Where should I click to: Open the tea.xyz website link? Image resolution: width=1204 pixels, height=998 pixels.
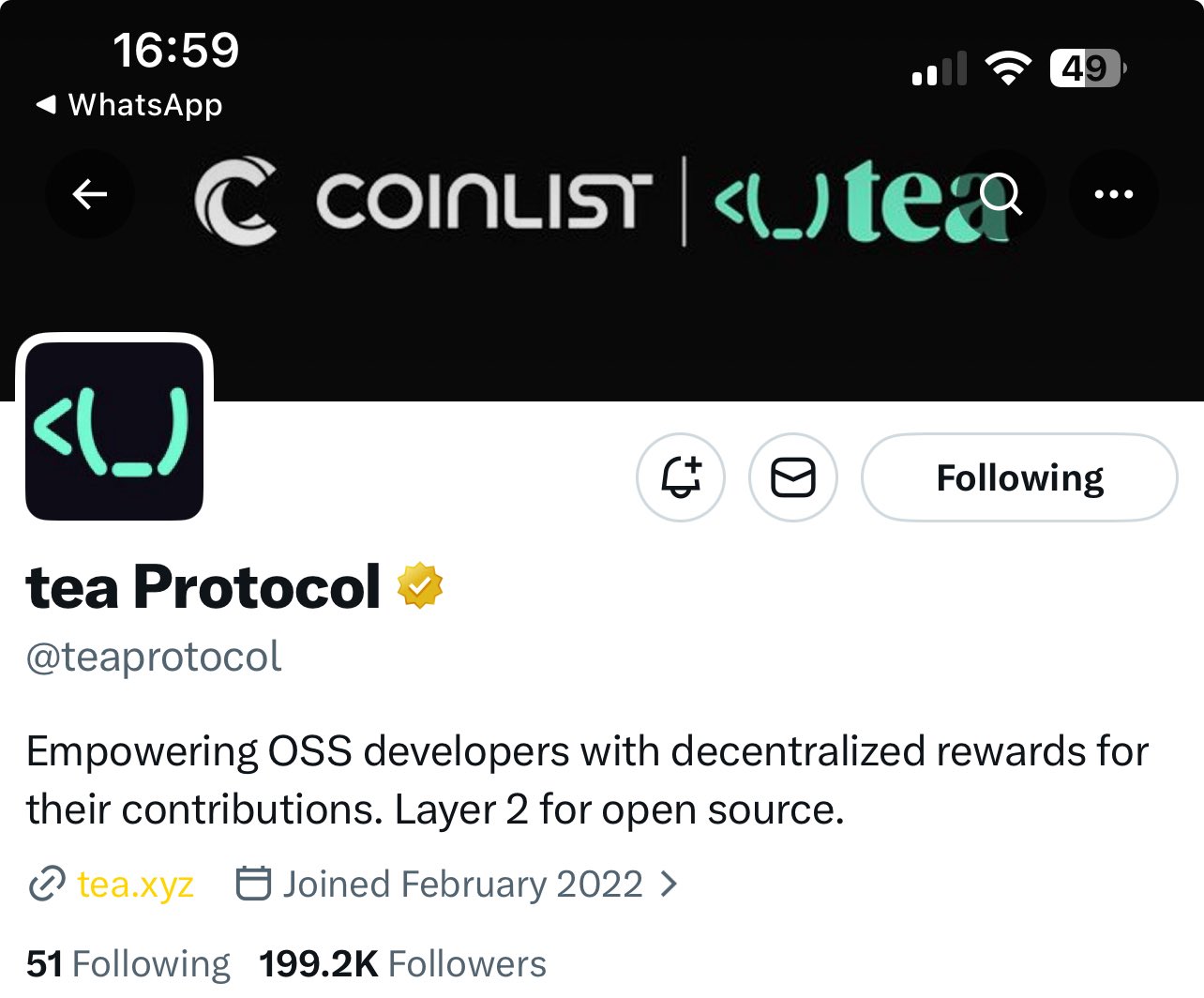pyautogui.click(x=135, y=884)
